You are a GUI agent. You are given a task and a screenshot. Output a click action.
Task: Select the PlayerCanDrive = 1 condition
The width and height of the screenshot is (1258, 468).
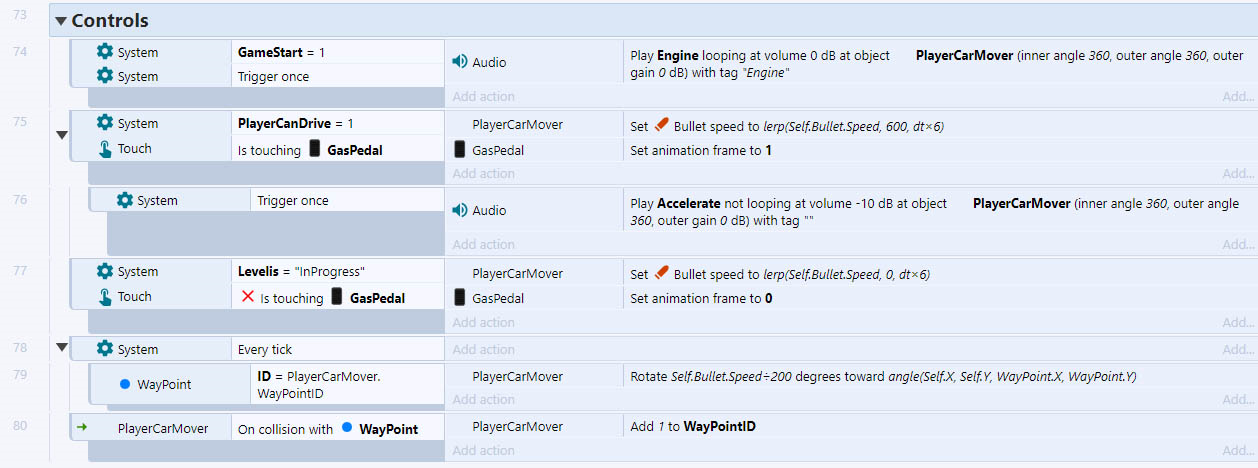tap(337, 123)
